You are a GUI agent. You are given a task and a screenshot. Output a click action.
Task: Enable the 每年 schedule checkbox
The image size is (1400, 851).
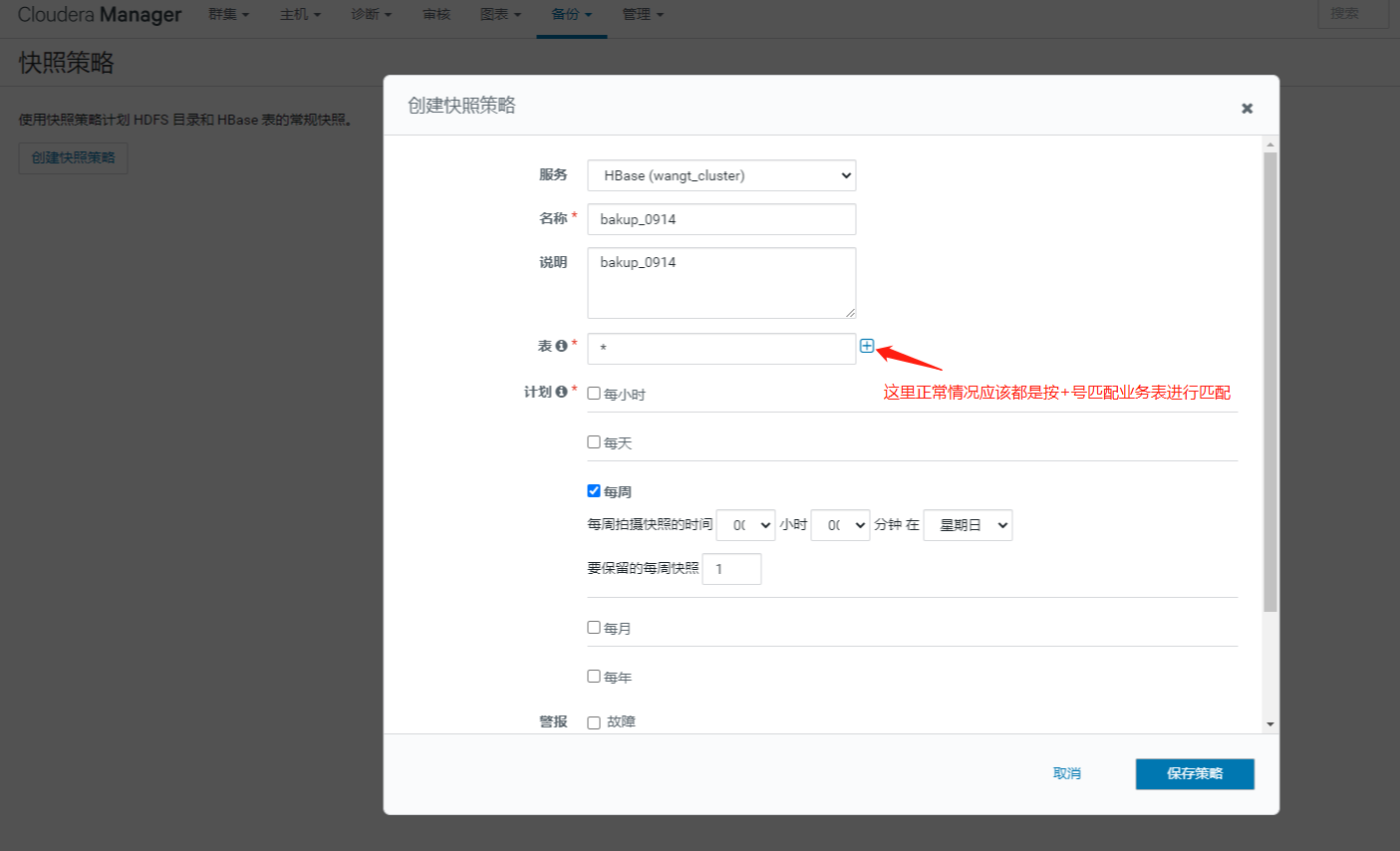[594, 677]
